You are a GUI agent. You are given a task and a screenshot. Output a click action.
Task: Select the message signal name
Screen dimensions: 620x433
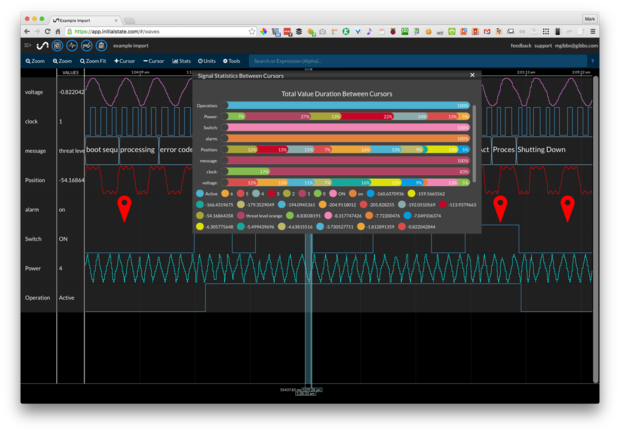(35, 151)
